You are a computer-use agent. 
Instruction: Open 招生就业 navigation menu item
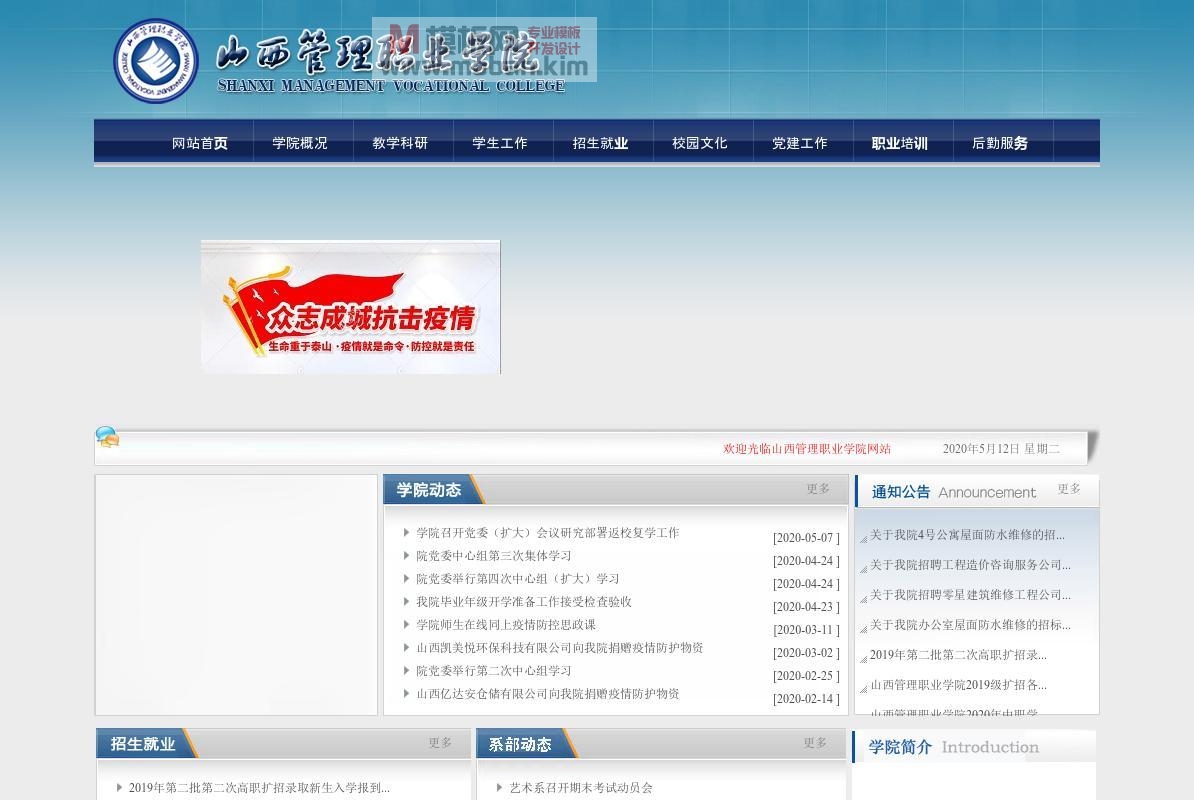[x=600, y=143]
